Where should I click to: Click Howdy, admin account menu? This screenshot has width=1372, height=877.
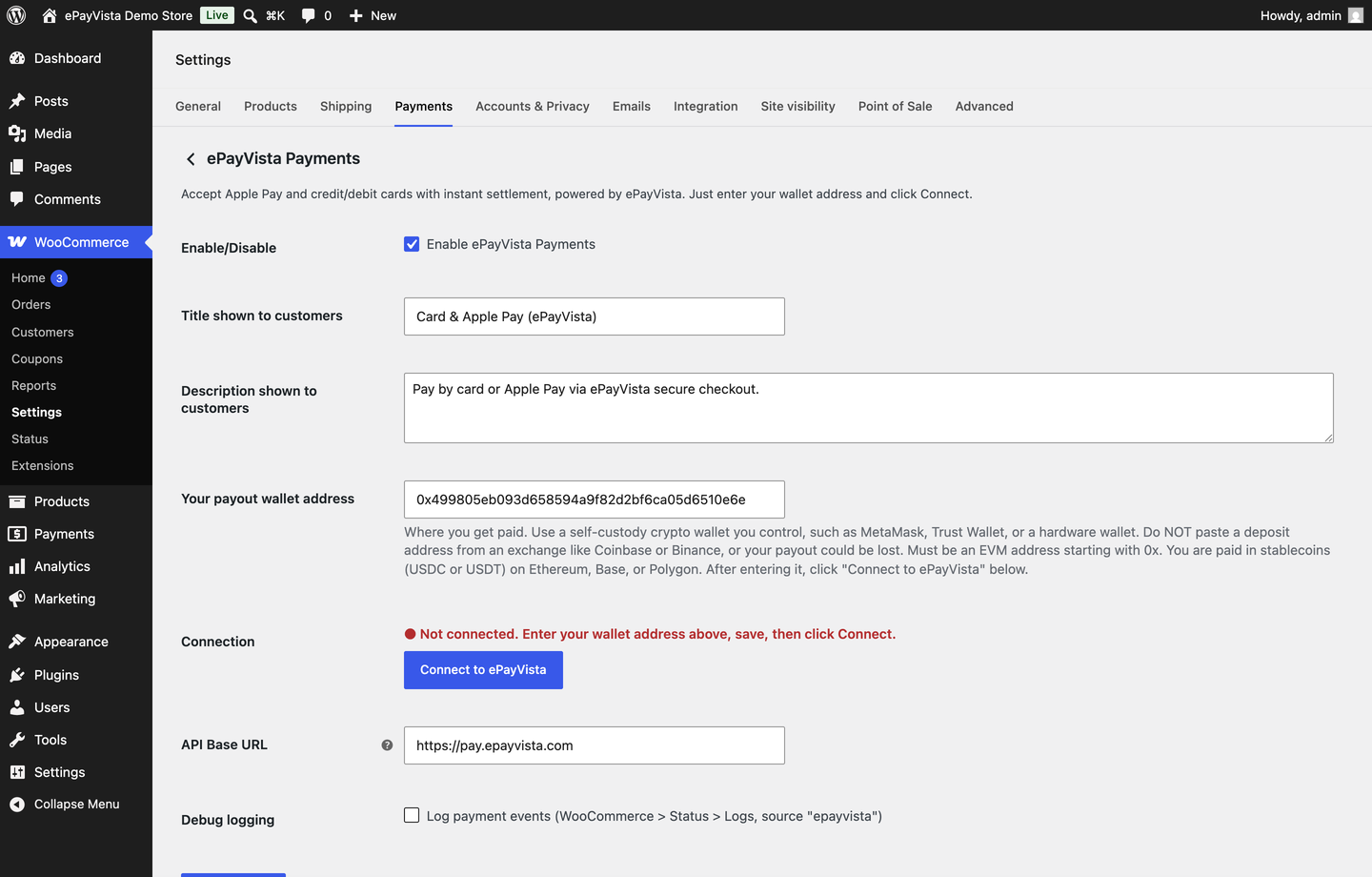coord(1311,15)
